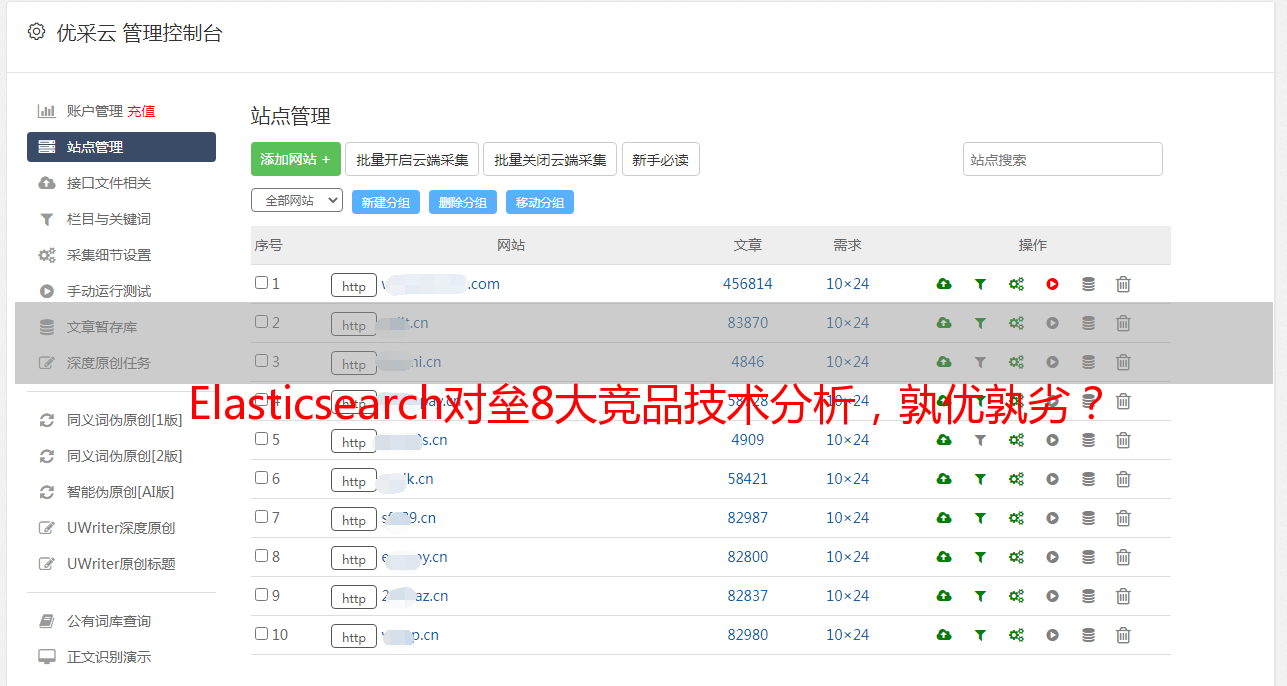
Task: Open filter funnel icon in row 5
Action: click(x=980, y=440)
